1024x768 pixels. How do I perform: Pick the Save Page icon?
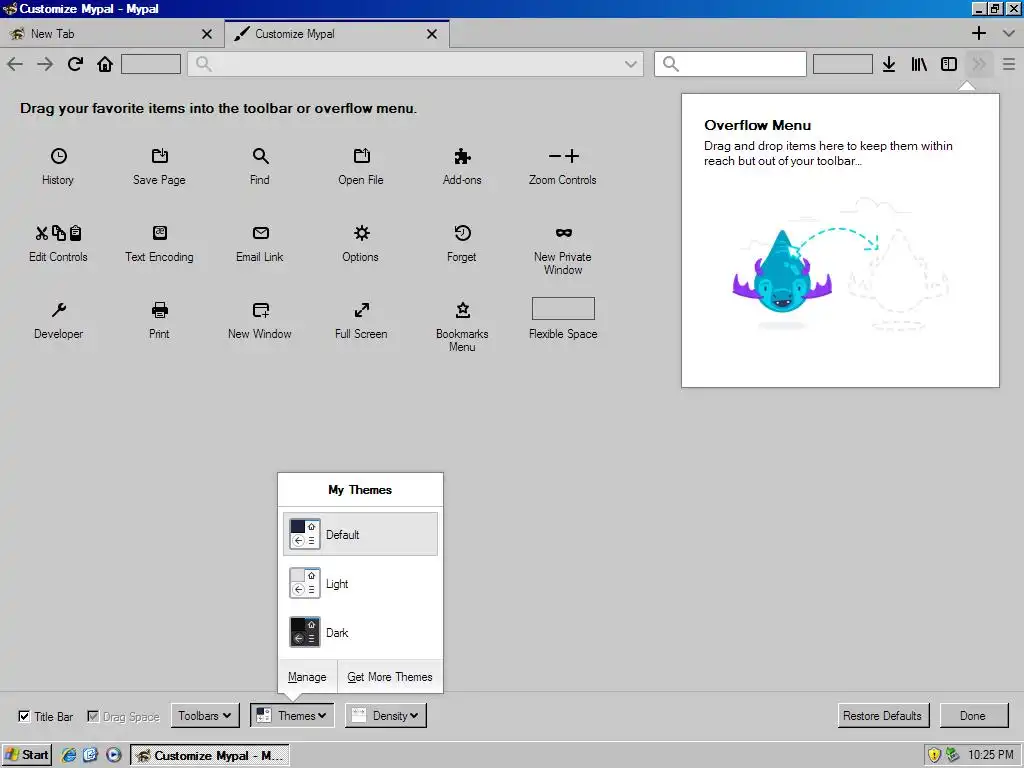tap(159, 156)
